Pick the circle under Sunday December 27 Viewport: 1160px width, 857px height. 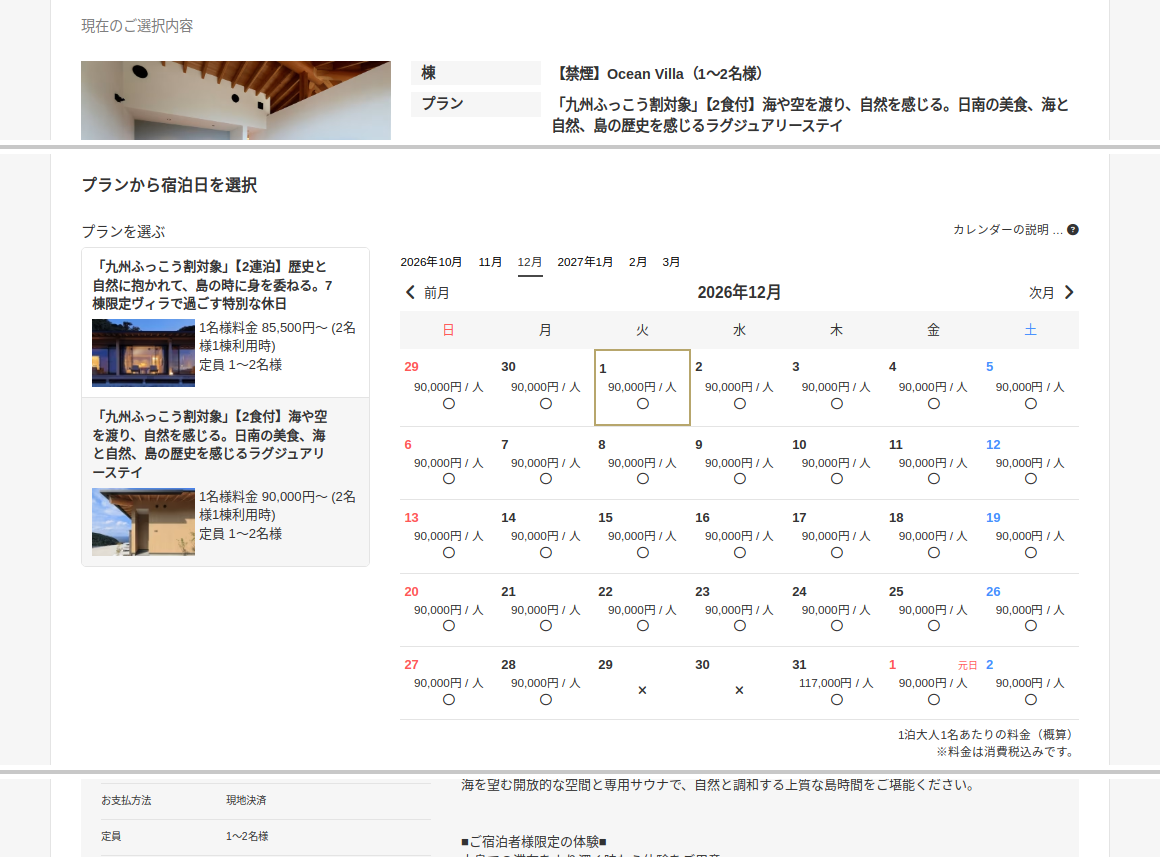448,699
